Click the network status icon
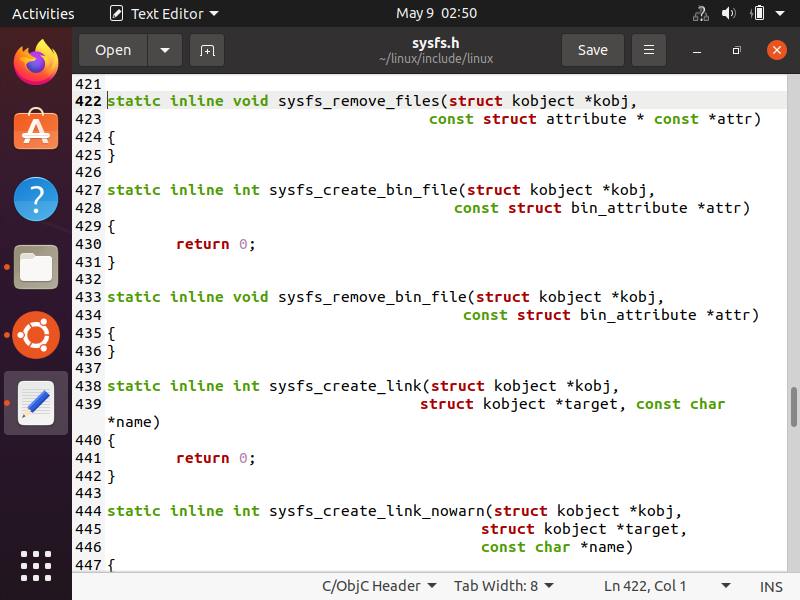Viewport: 800px width, 600px height. [x=701, y=14]
